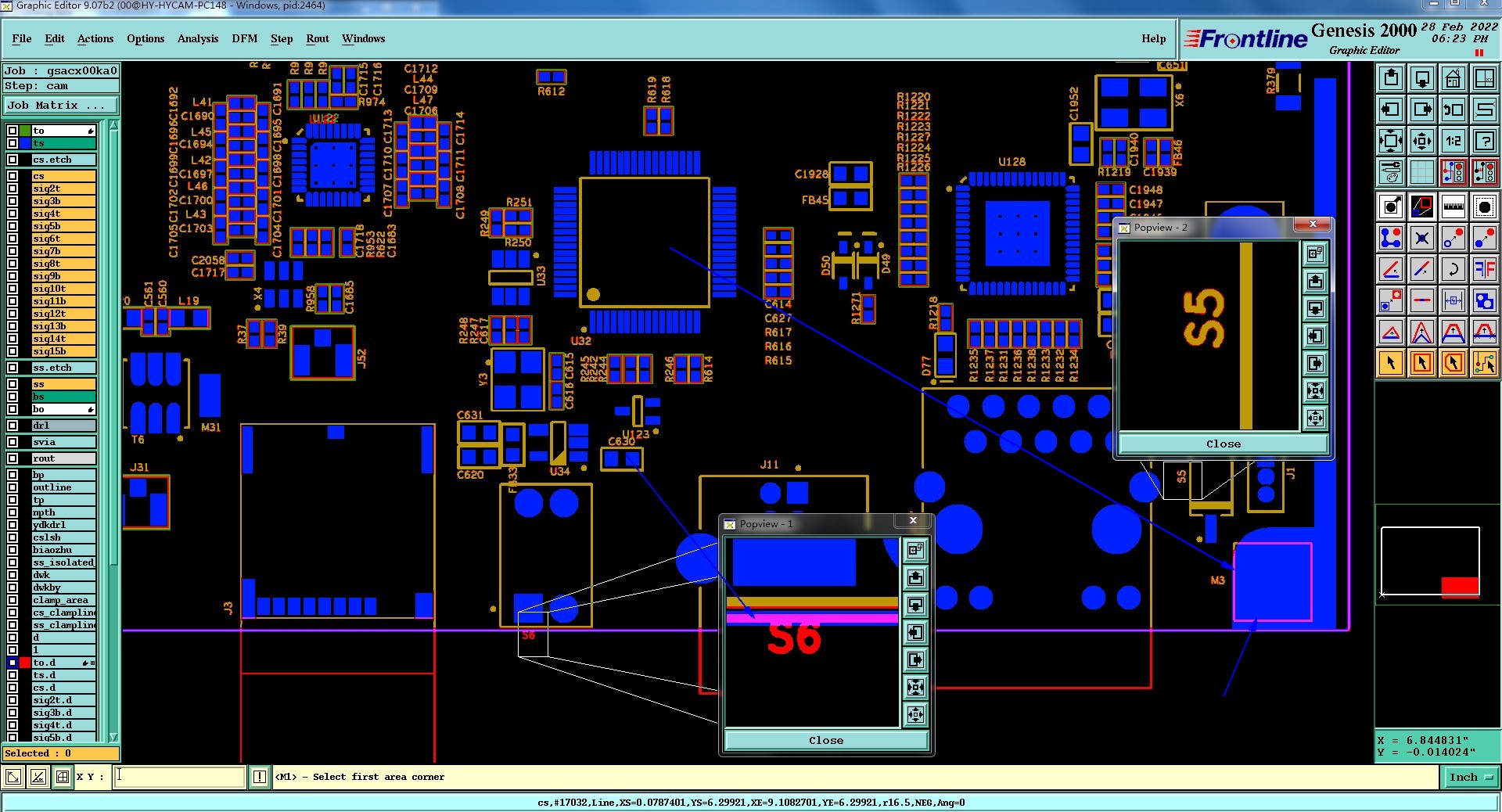Open the Step menu

(x=282, y=38)
